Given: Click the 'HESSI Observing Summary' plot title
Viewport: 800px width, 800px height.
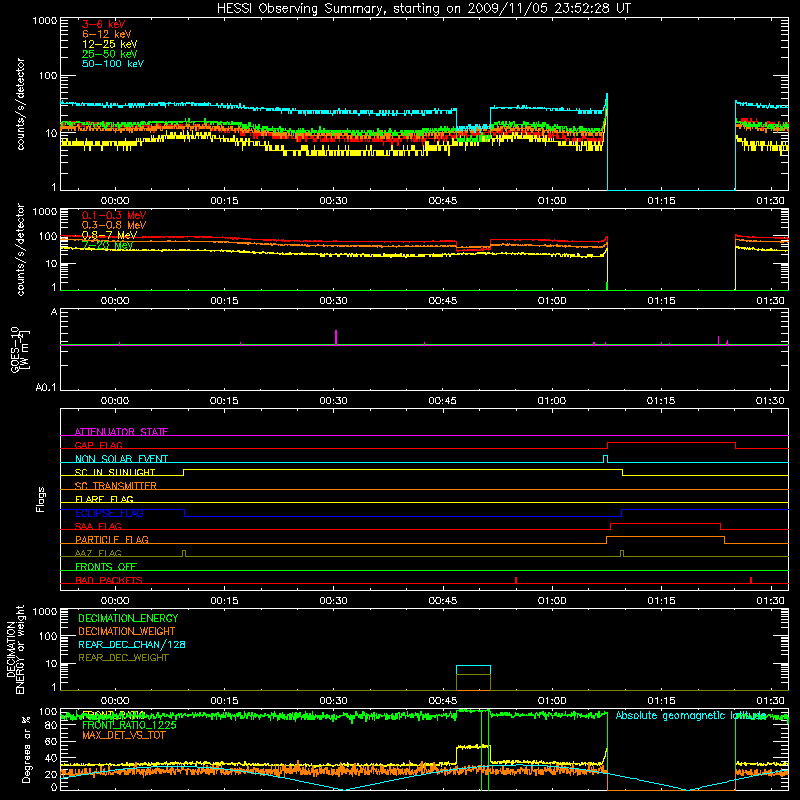Looking at the screenshot, I should [x=423, y=9].
